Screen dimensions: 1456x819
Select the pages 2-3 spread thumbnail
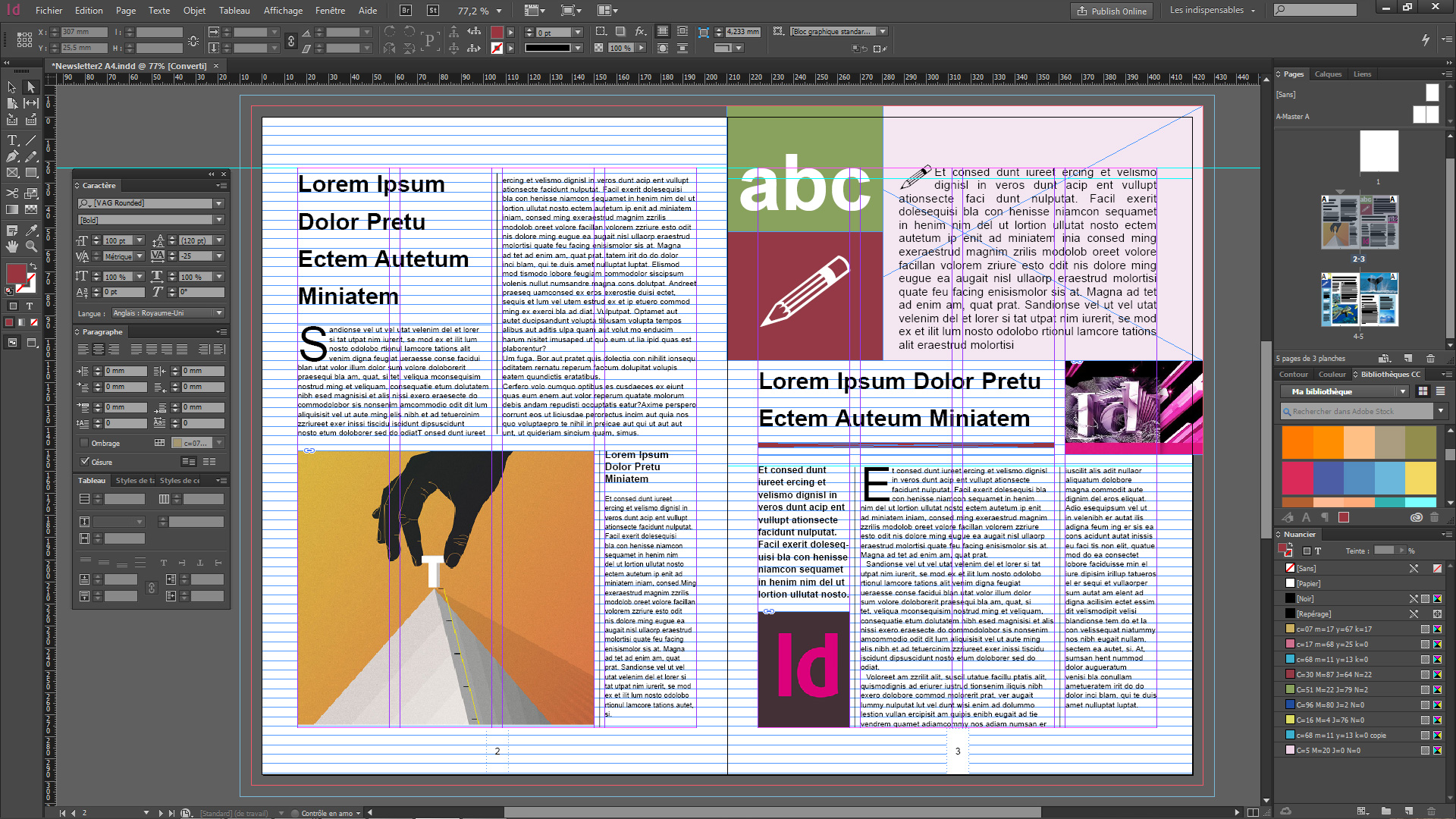coord(1359,223)
